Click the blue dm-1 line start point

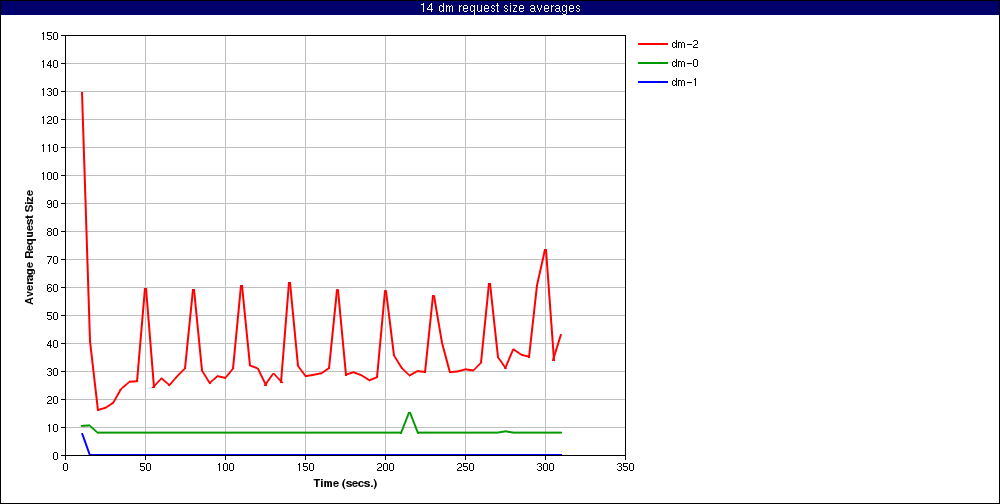pyautogui.click(x=82, y=434)
